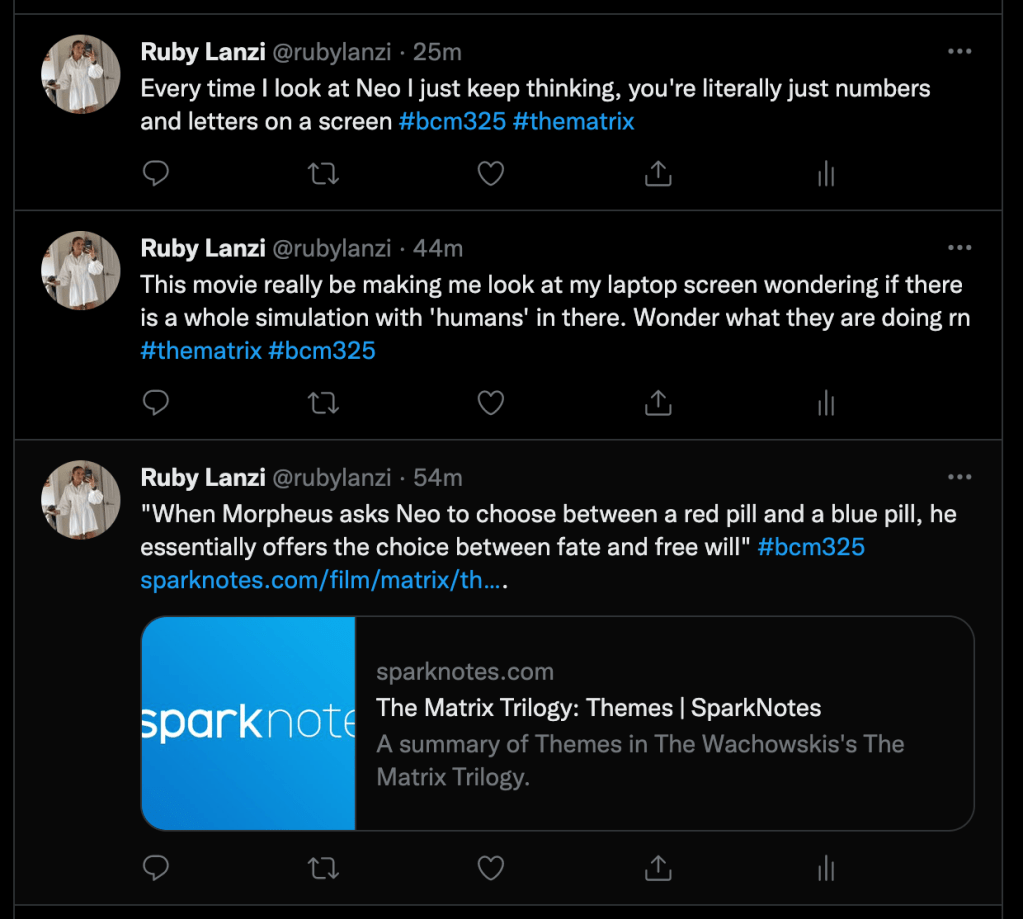View analytics for the Neo numbers tweet

pyautogui.click(x=825, y=175)
